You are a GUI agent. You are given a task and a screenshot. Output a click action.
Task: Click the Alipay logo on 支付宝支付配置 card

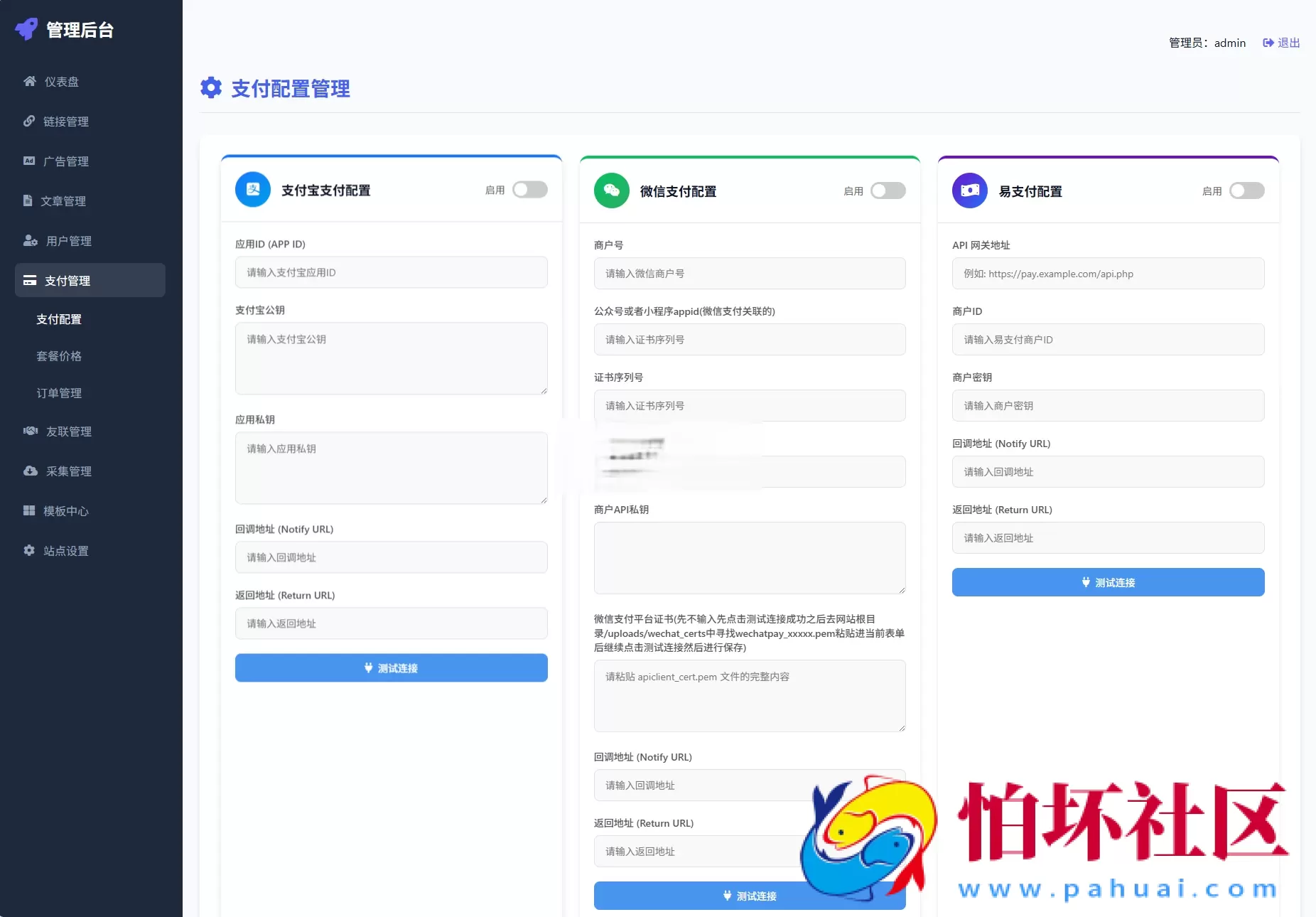click(x=253, y=189)
